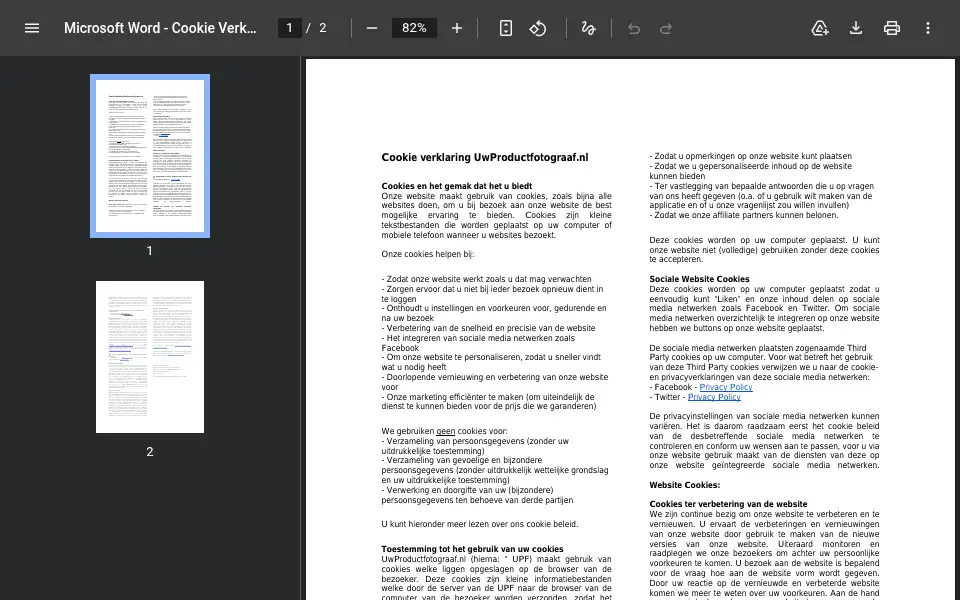The image size is (960, 600).
Task: Toggle the sidebar menu hamburger icon
Action: [x=32, y=28]
